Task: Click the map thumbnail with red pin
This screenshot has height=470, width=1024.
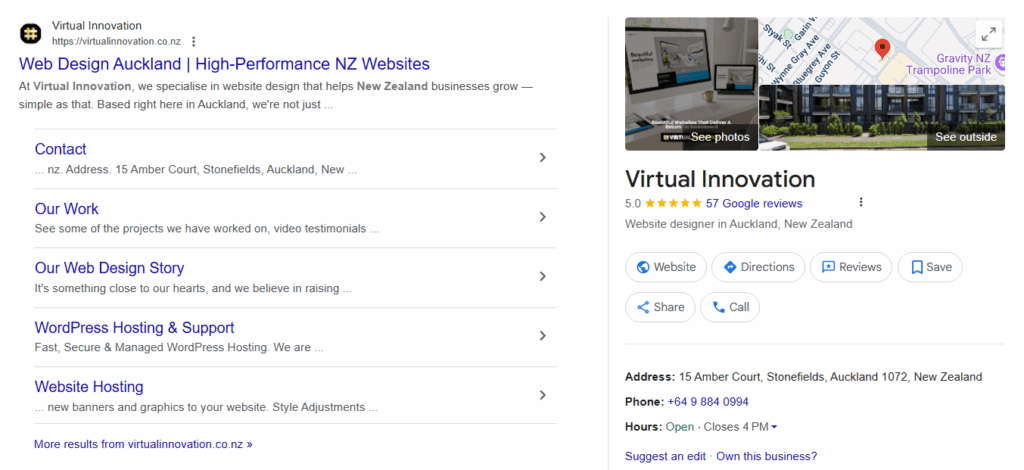Action: [882, 51]
